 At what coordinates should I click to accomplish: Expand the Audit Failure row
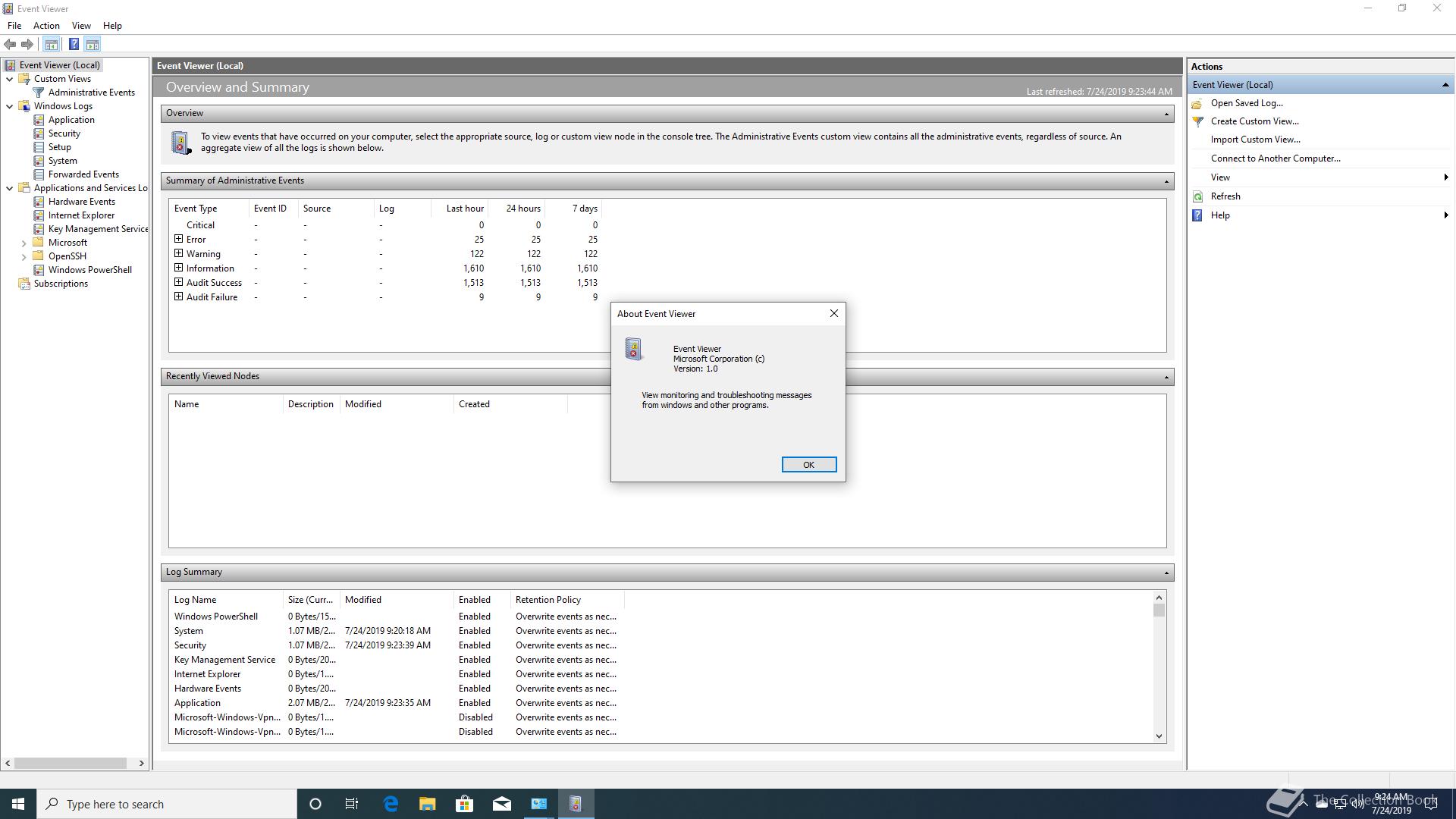point(178,297)
